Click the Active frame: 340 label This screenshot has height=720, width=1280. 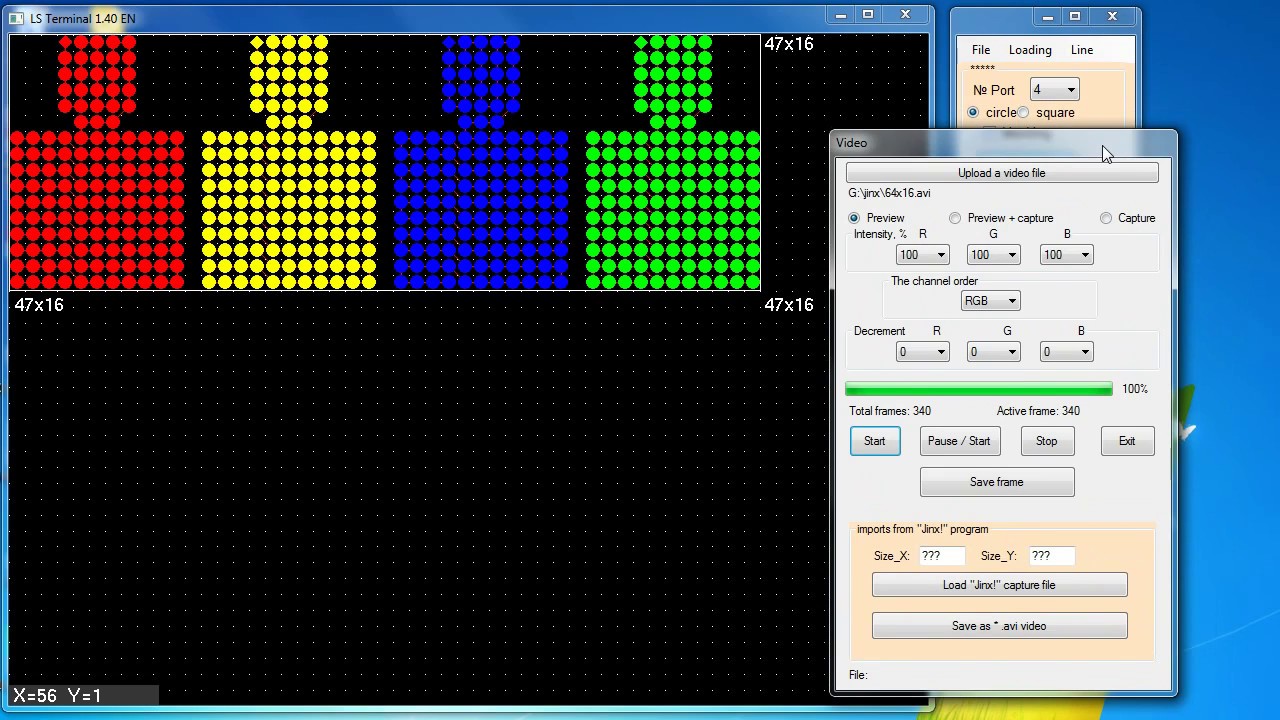(x=1038, y=411)
